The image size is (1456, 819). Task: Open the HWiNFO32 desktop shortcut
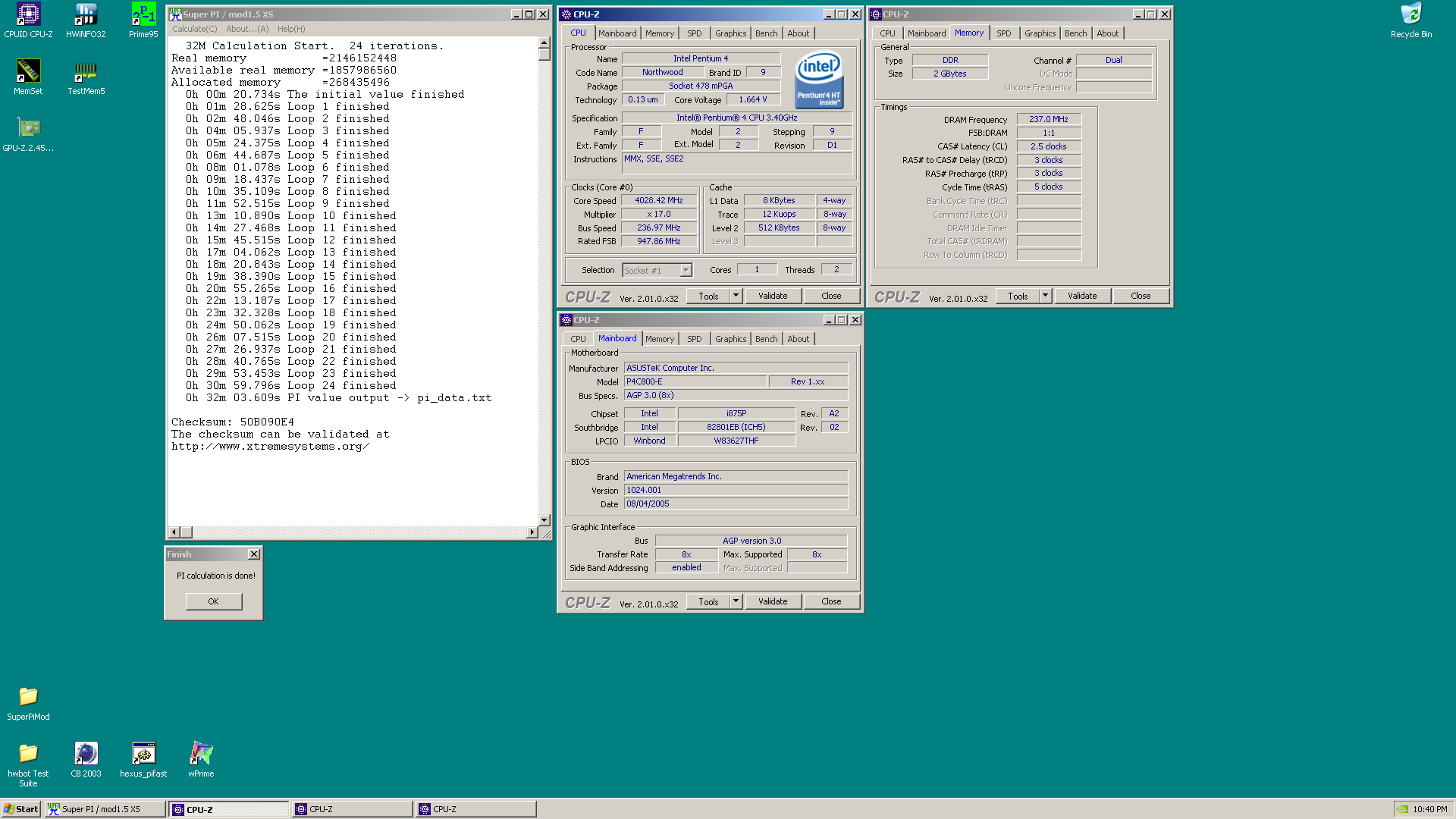point(86,20)
